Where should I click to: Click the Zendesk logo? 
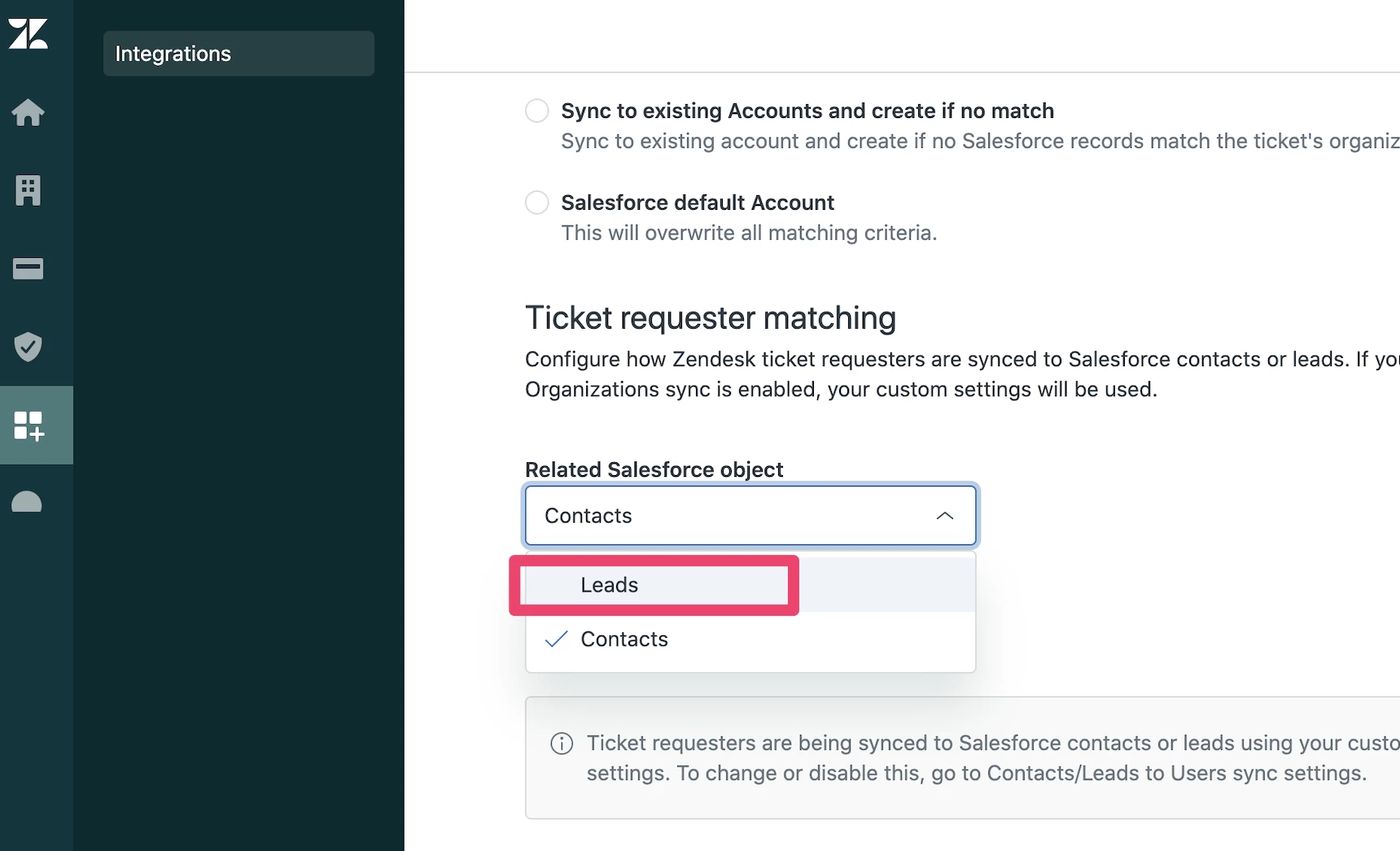28,34
